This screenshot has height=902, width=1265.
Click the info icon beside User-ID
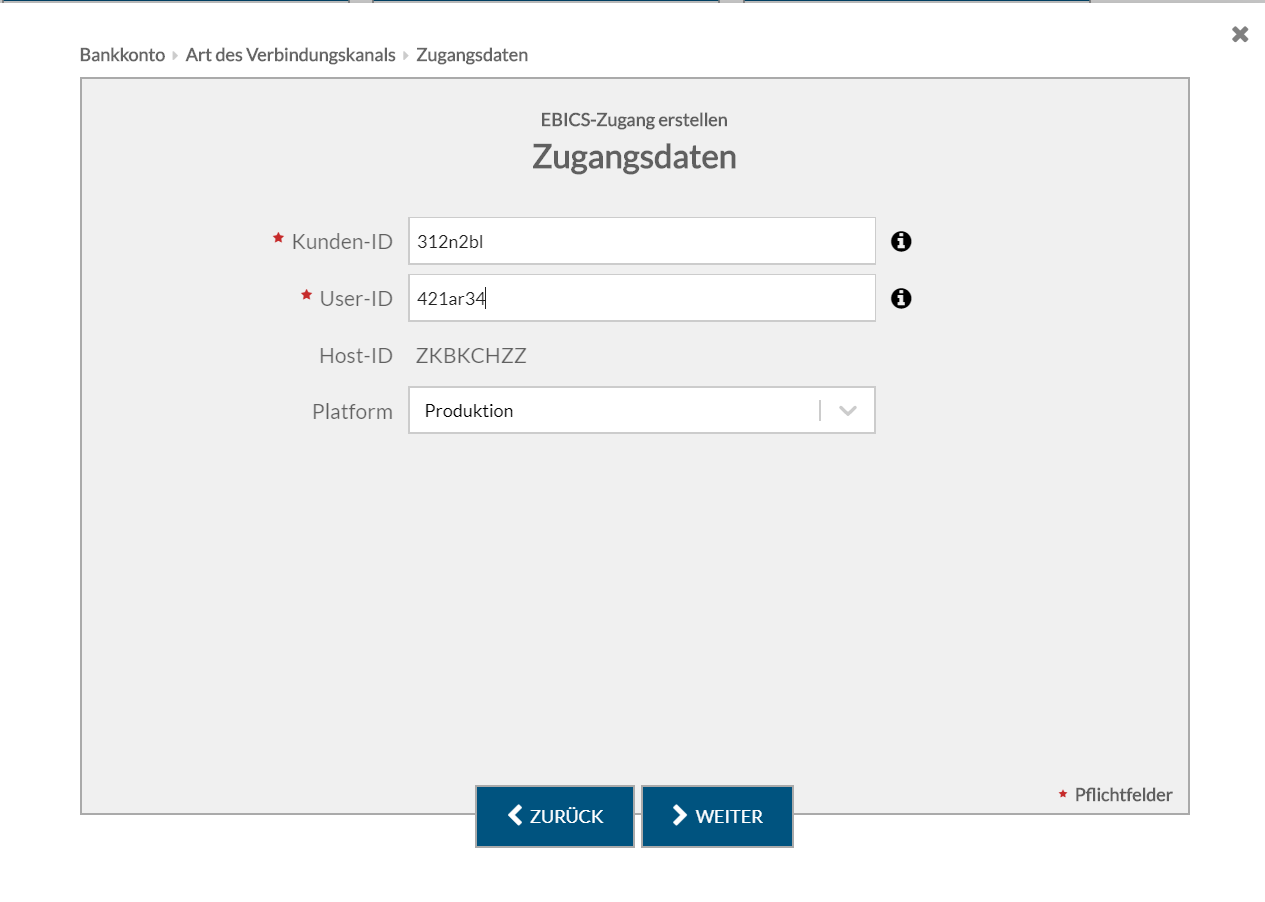(x=901, y=298)
